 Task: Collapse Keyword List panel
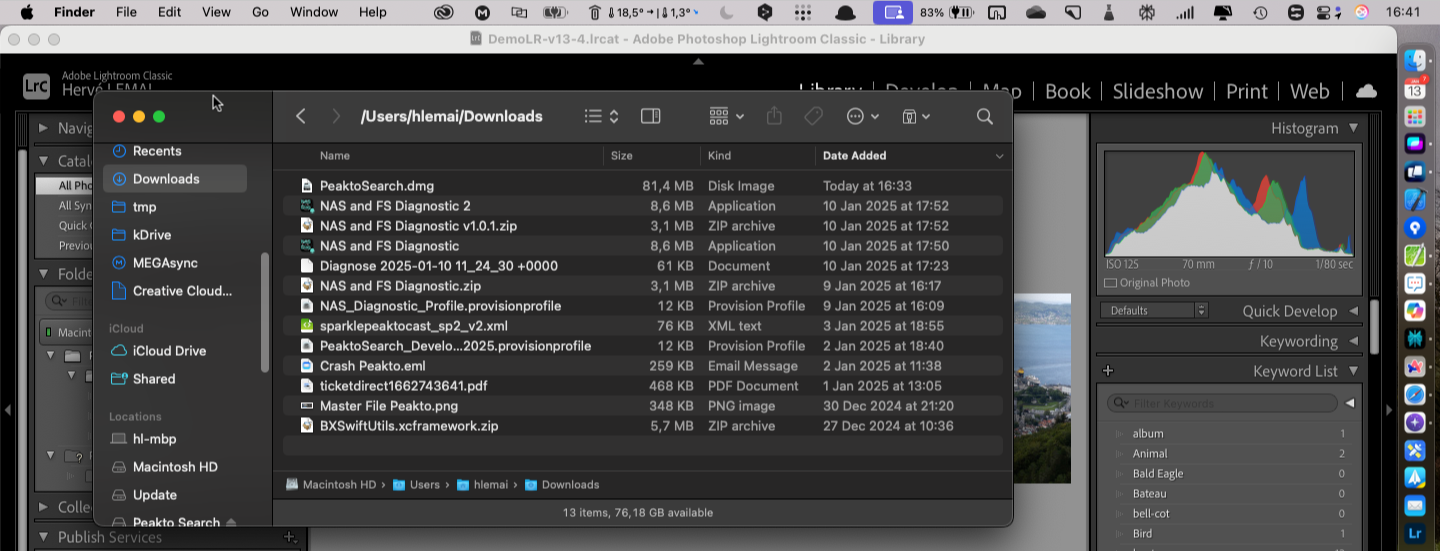(x=1353, y=371)
